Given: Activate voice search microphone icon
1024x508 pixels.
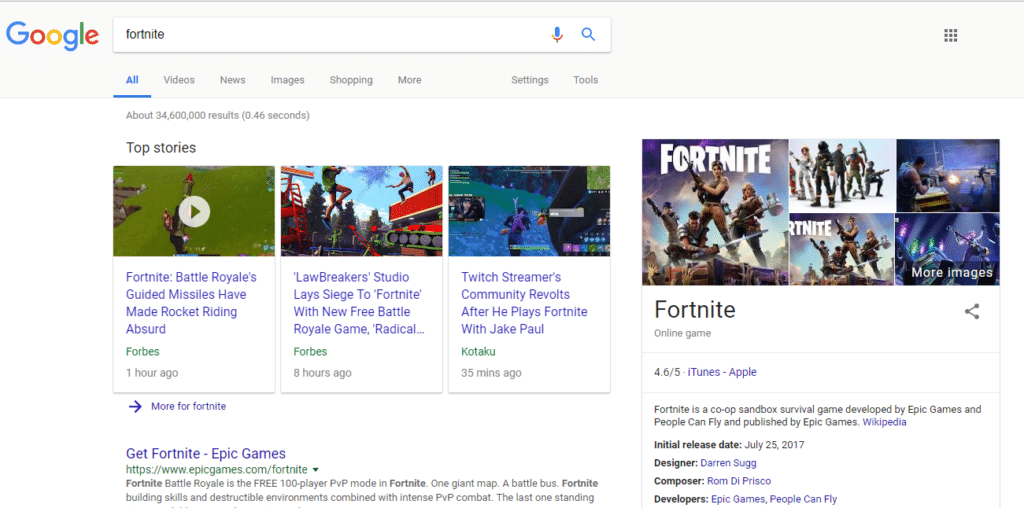Looking at the screenshot, I should pos(556,35).
